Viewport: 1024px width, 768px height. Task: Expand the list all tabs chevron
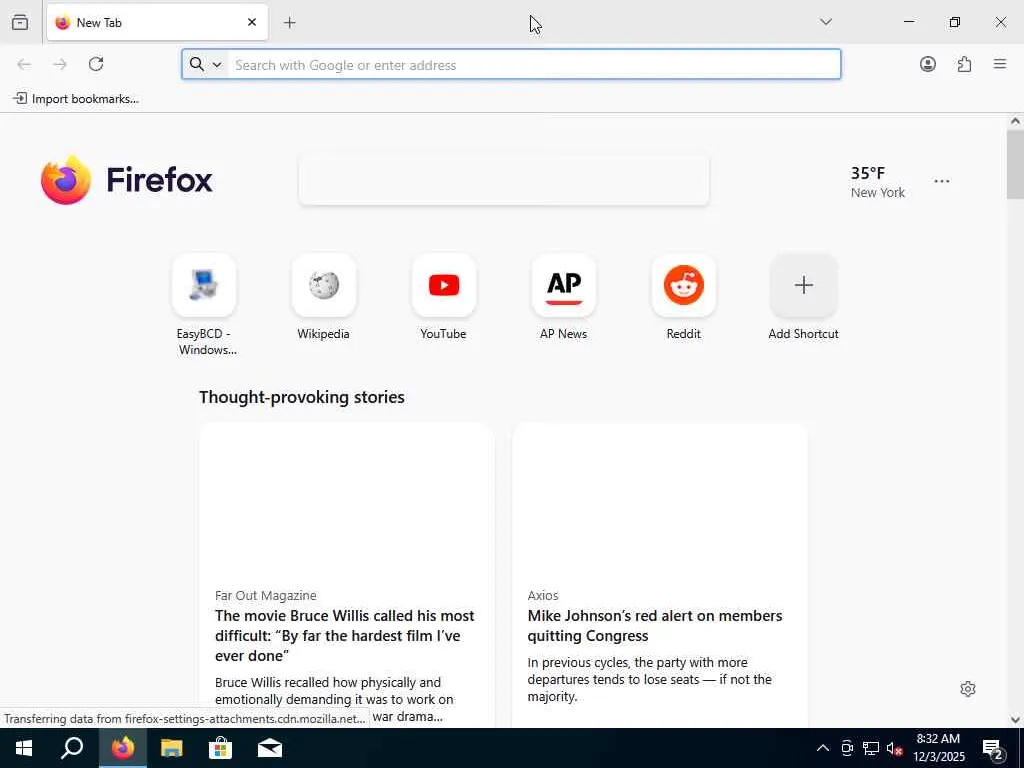point(826,22)
